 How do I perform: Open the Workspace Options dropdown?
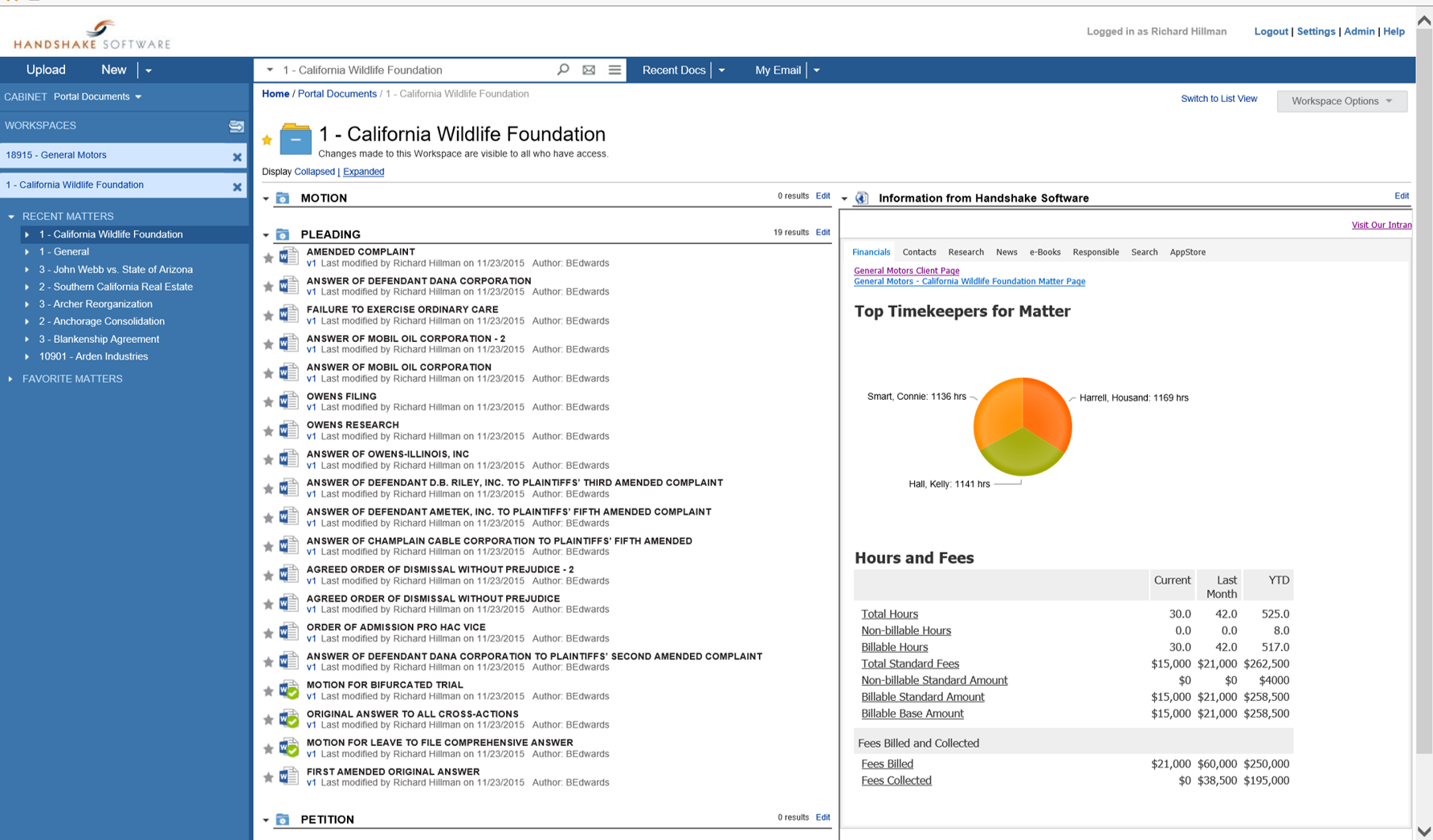pyautogui.click(x=1341, y=101)
